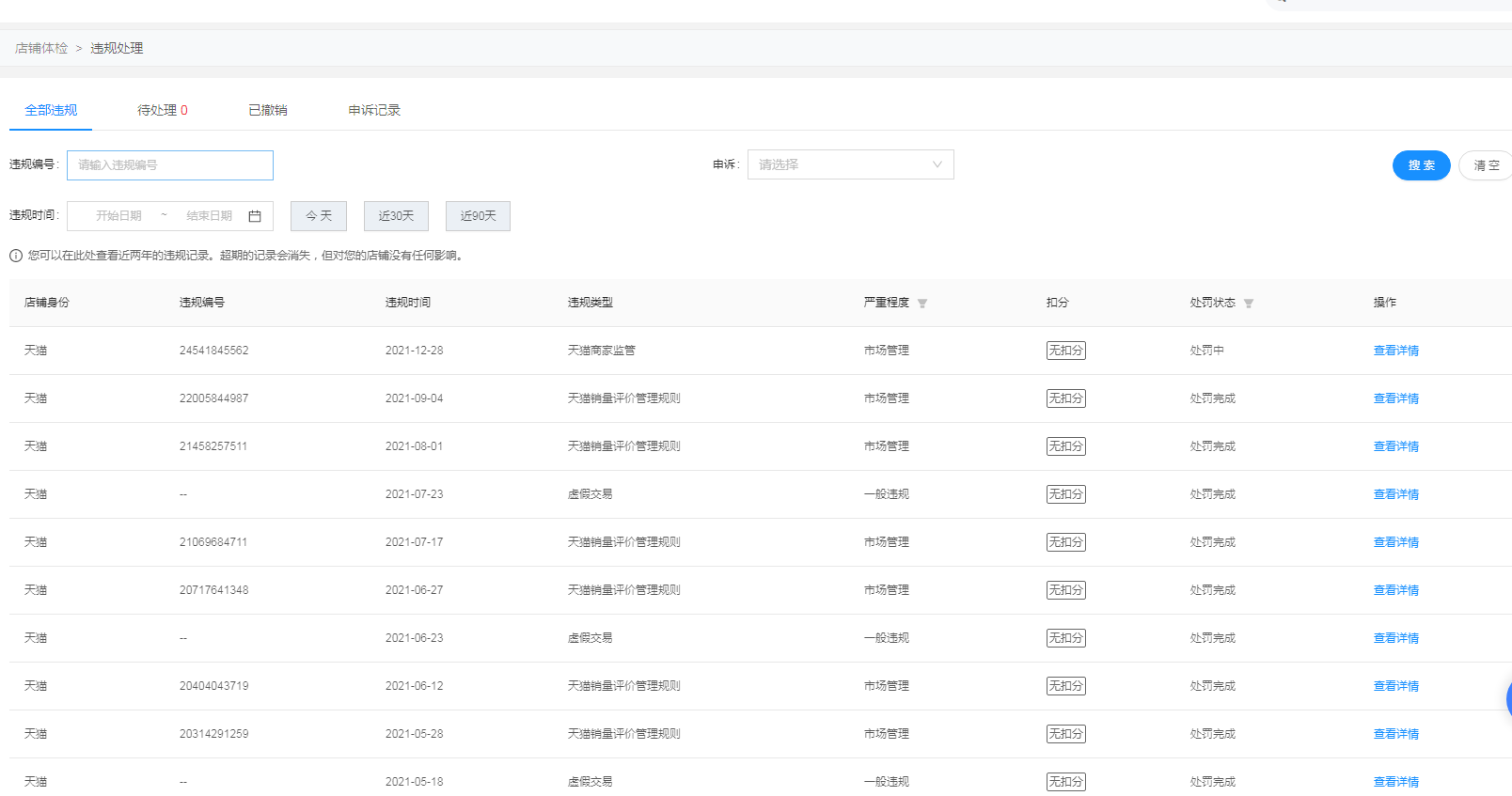Click 处罚完成 status in 20717641348 row
Viewport: 1512px width, 796px height.
1213,590
